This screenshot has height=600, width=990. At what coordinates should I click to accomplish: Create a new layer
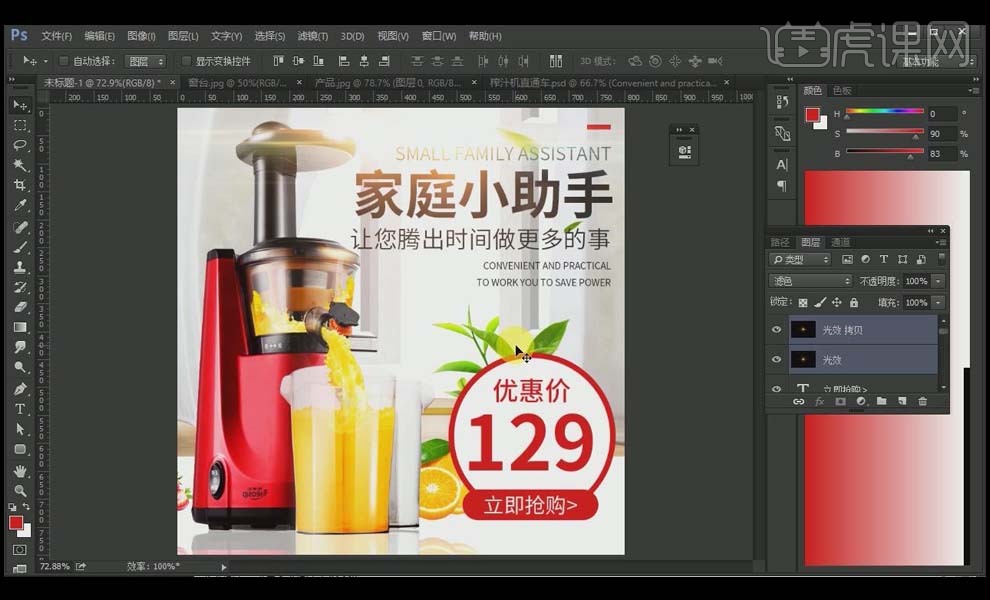tap(902, 402)
